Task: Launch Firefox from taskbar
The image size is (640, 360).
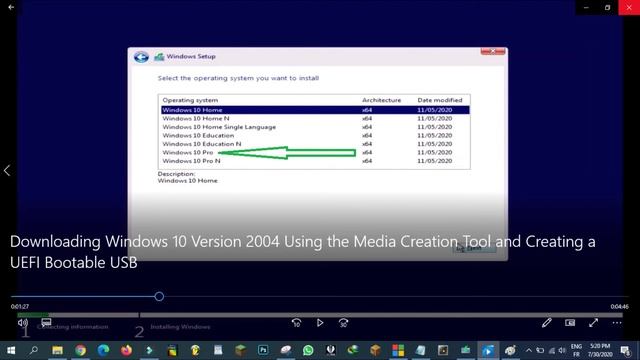Action: 126,350
